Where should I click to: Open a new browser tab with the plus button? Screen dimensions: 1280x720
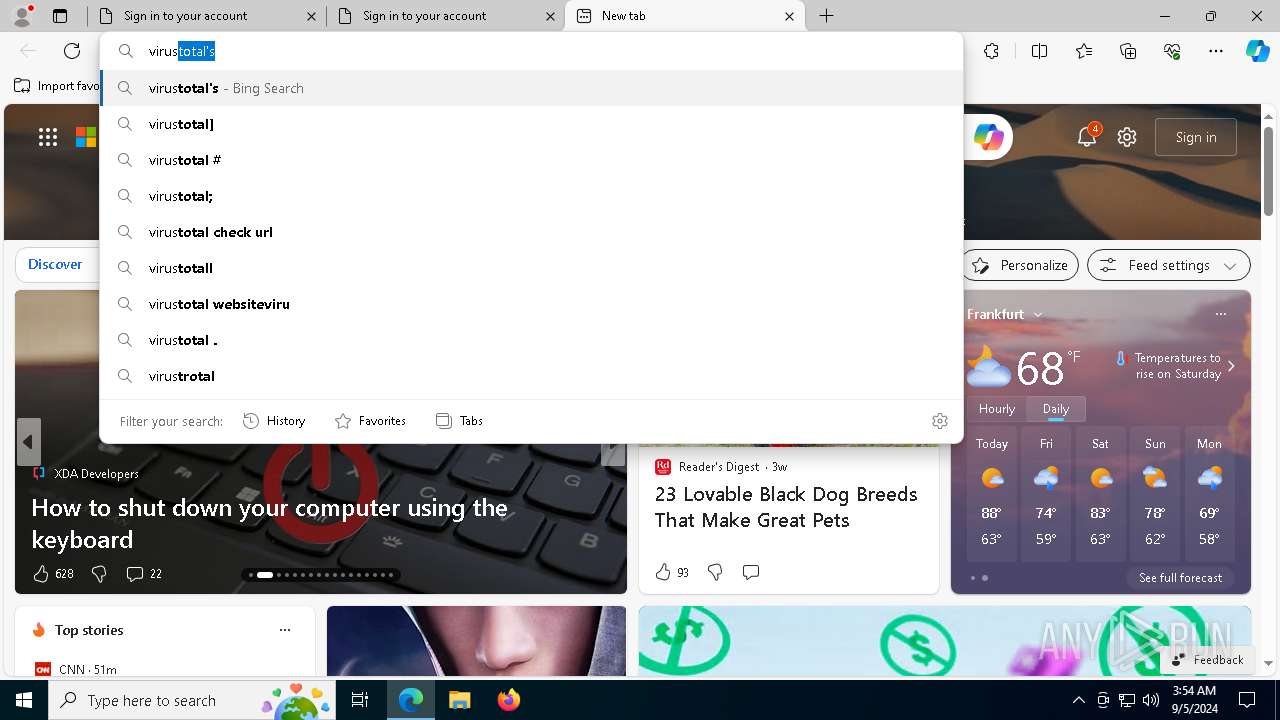tap(826, 16)
